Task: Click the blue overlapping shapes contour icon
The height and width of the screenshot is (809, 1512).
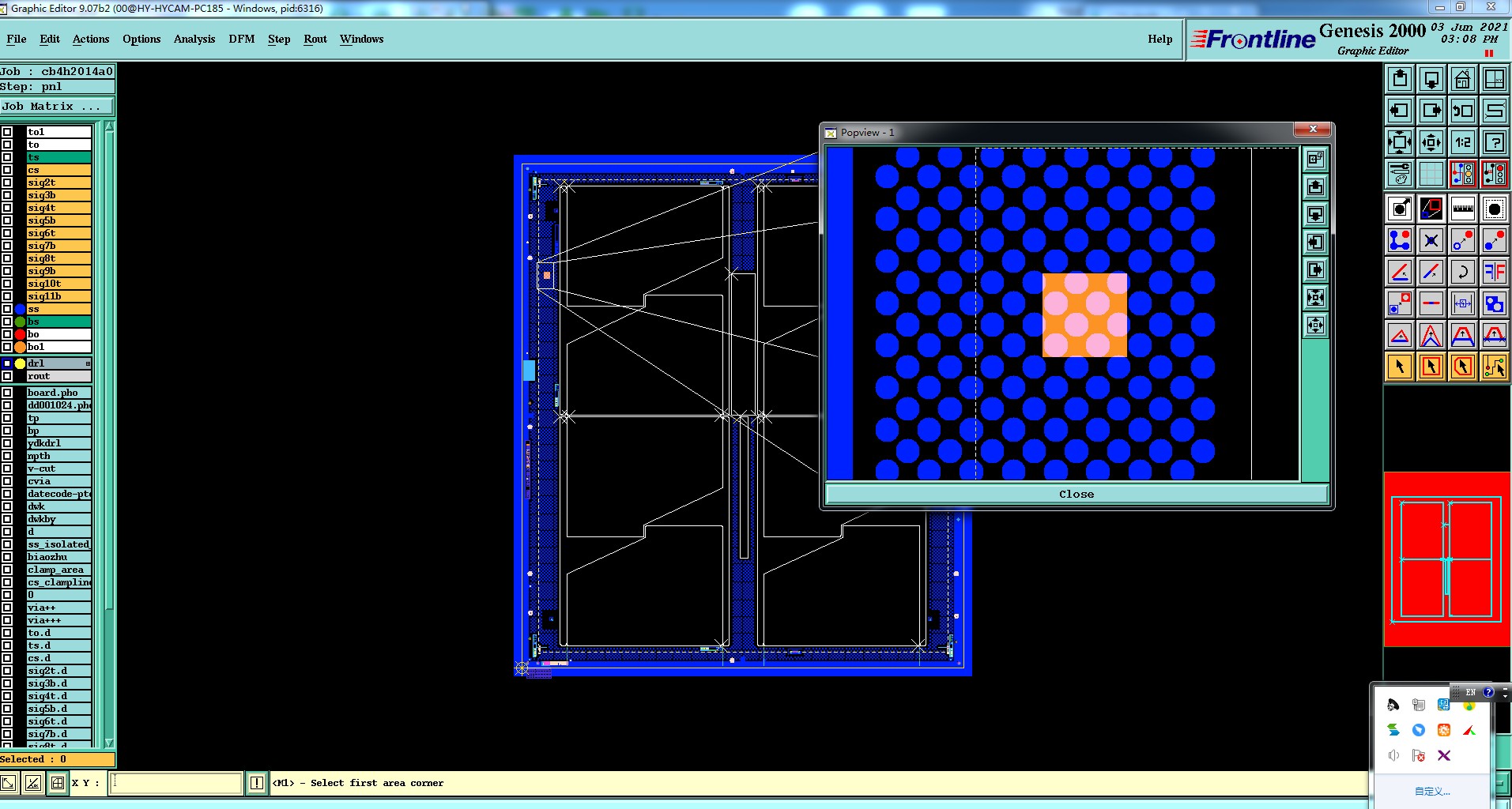Action: 1495,303
